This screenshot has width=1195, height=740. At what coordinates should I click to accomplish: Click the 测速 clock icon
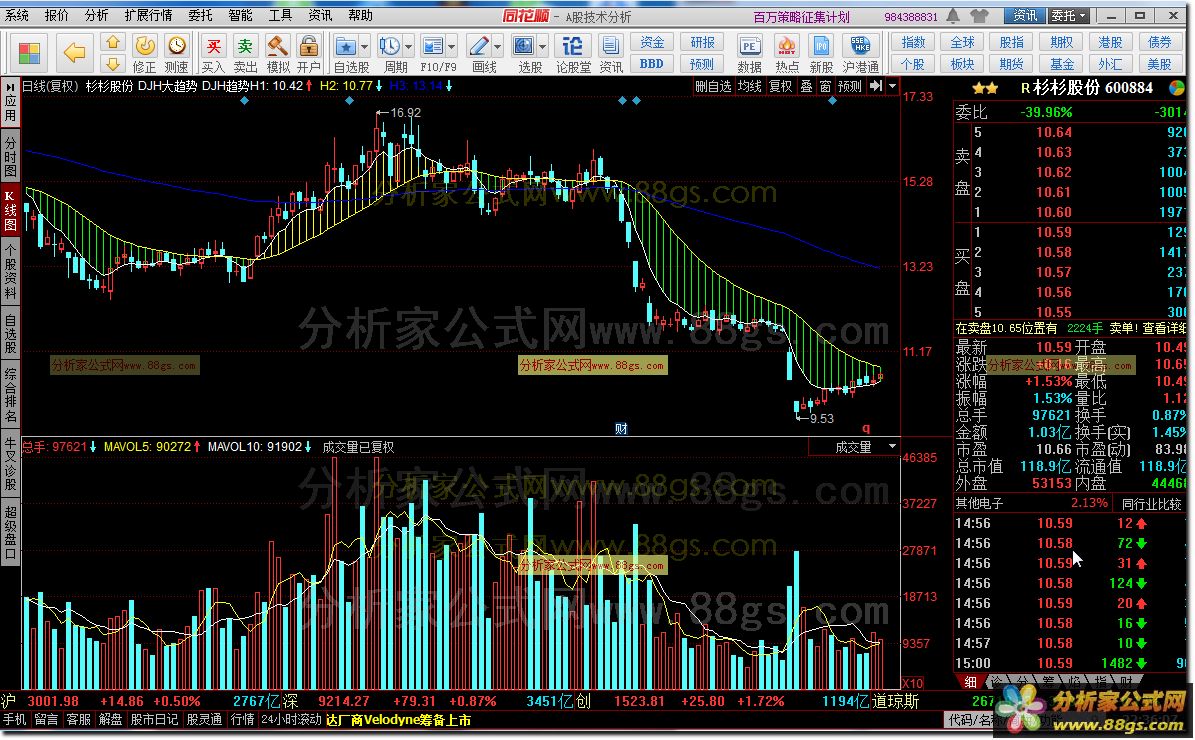[x=177, y=47]
